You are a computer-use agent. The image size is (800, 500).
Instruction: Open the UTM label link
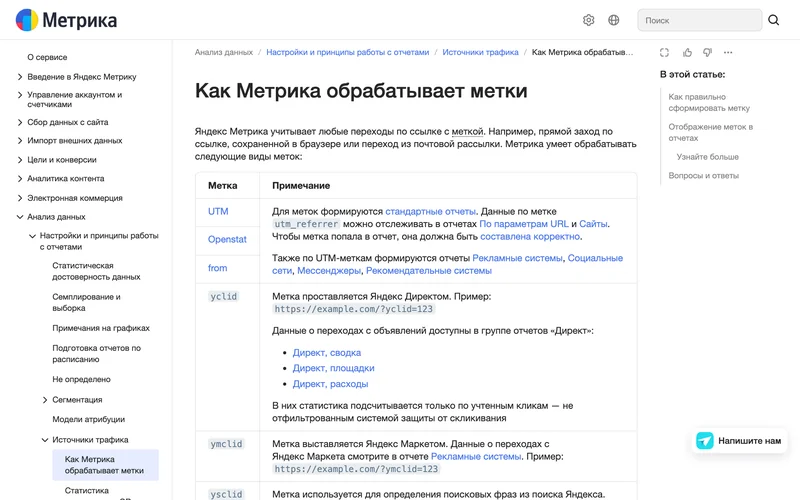point(218,211)
